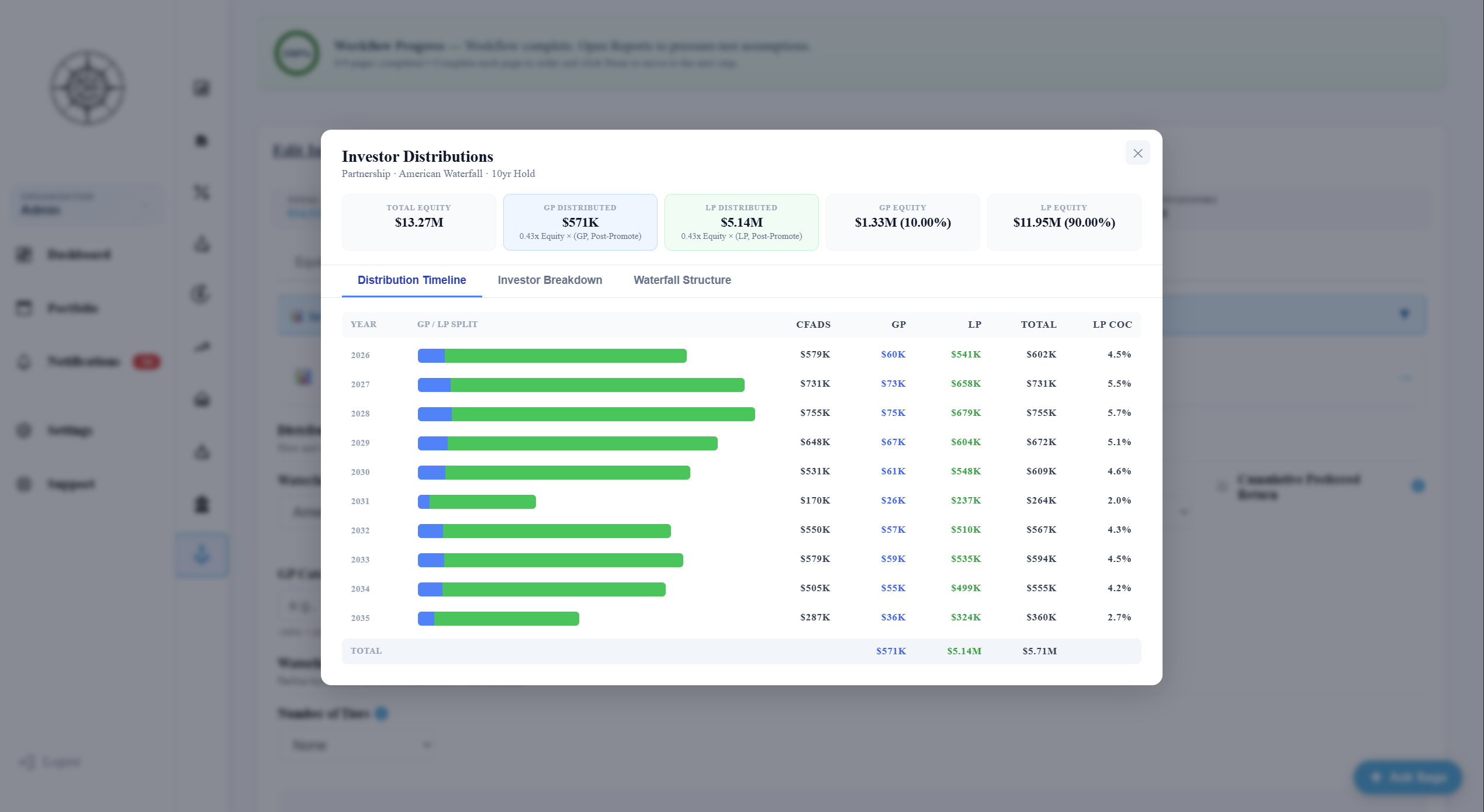Image resolution: width=1484 pixels, height=812 pixels.
Task: Click the 2030 LP COC value 4.6%
Action: click(x=1119, y=471)
